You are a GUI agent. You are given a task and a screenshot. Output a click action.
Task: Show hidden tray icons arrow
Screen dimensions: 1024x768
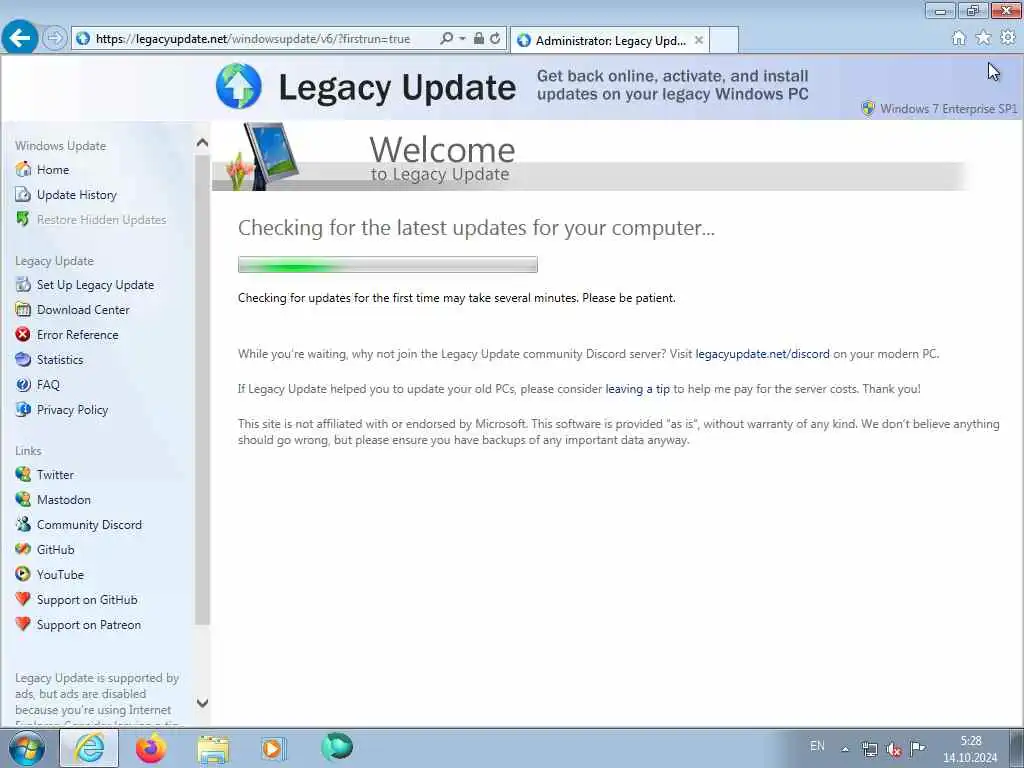click(845, 749)
